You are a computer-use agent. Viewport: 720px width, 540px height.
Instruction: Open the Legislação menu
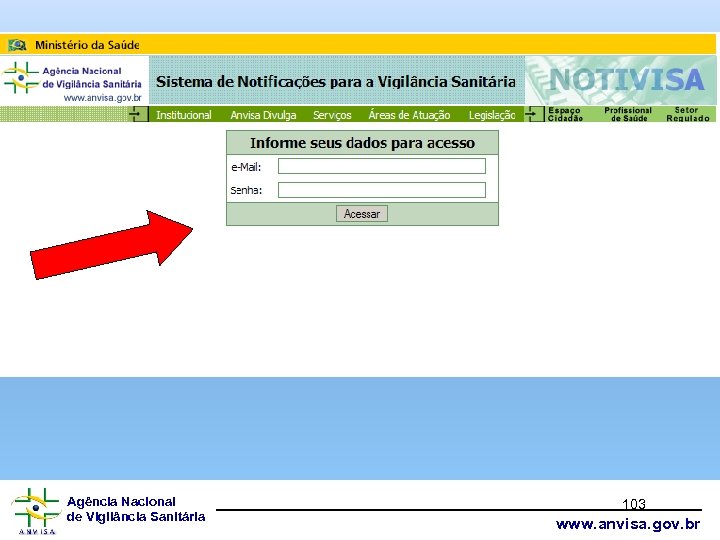[x=492, y=115]
